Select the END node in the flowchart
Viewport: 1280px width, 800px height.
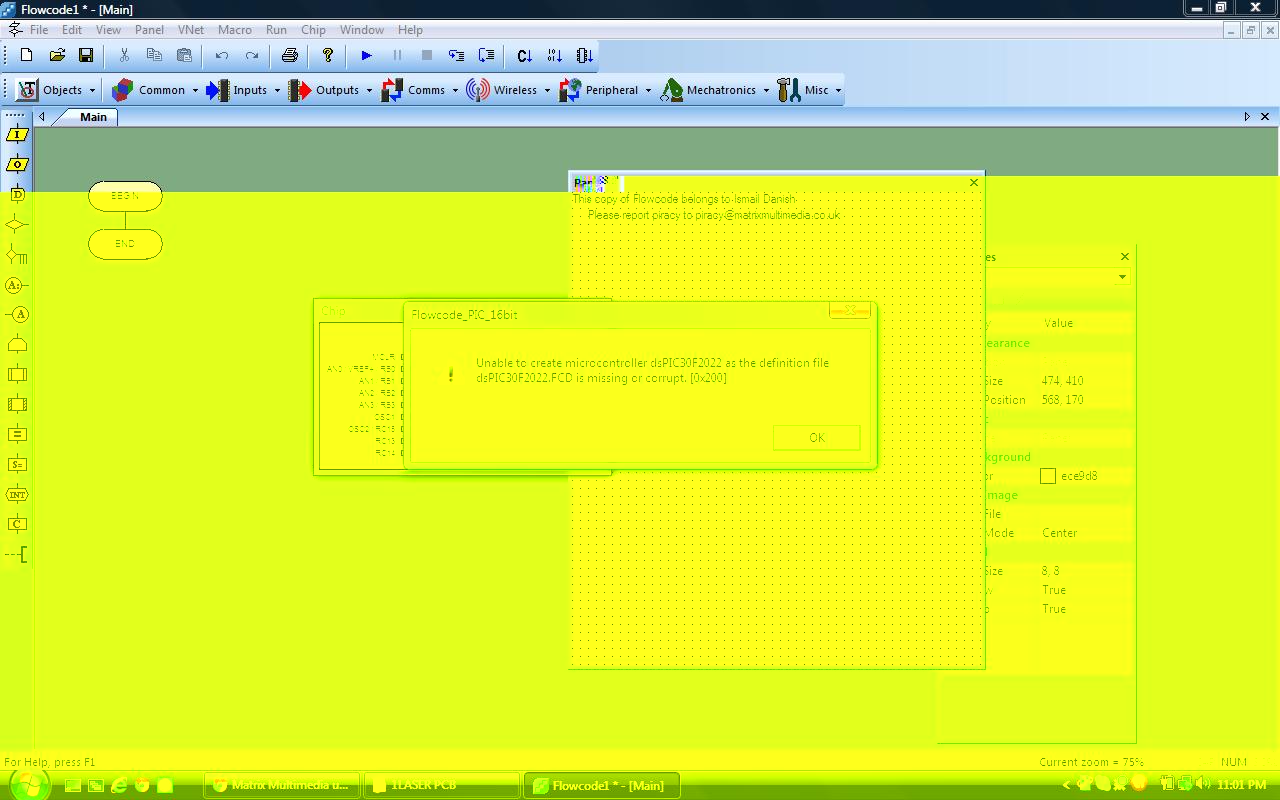pos(125,244)
